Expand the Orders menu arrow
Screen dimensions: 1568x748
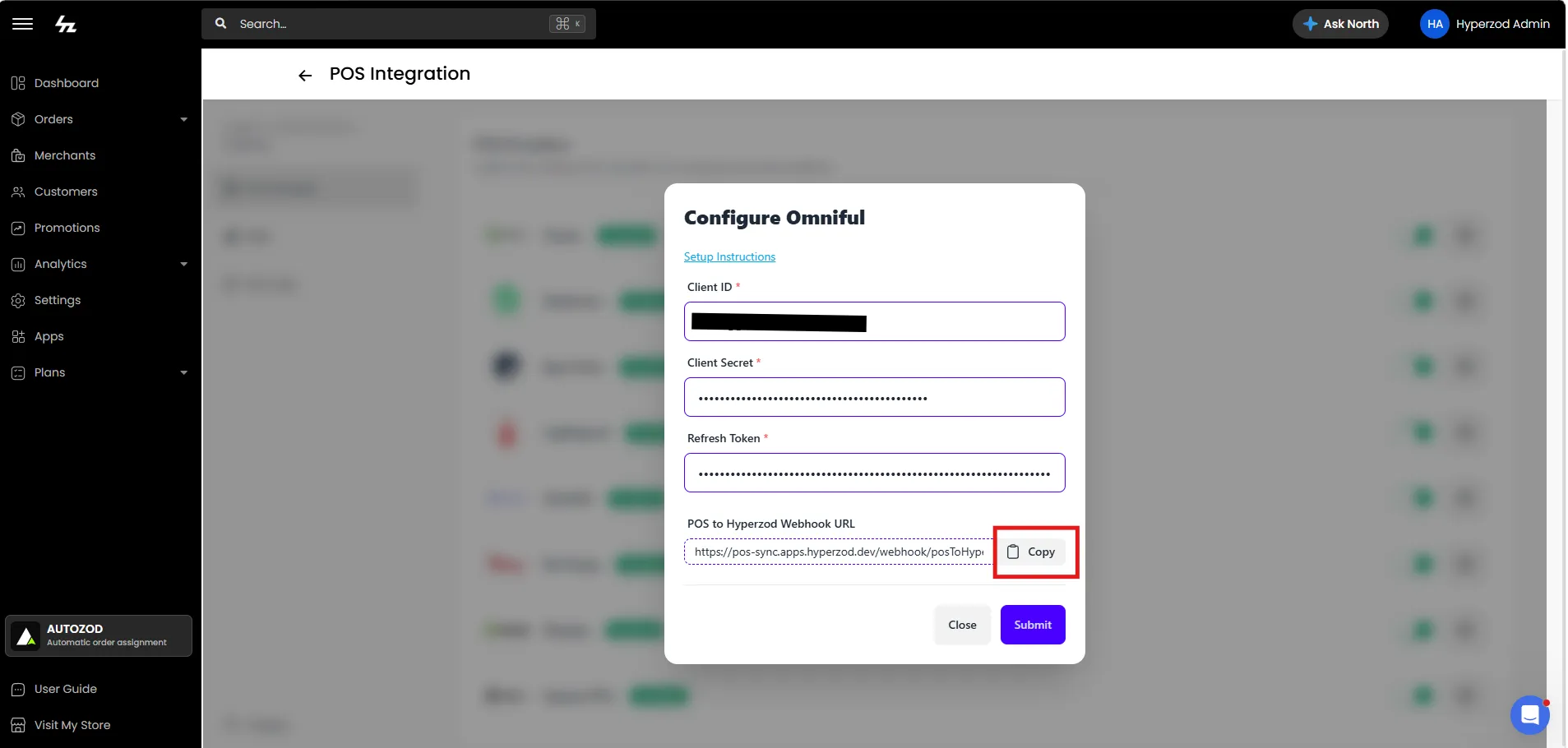pyautogui.click(x=183, y=119)
